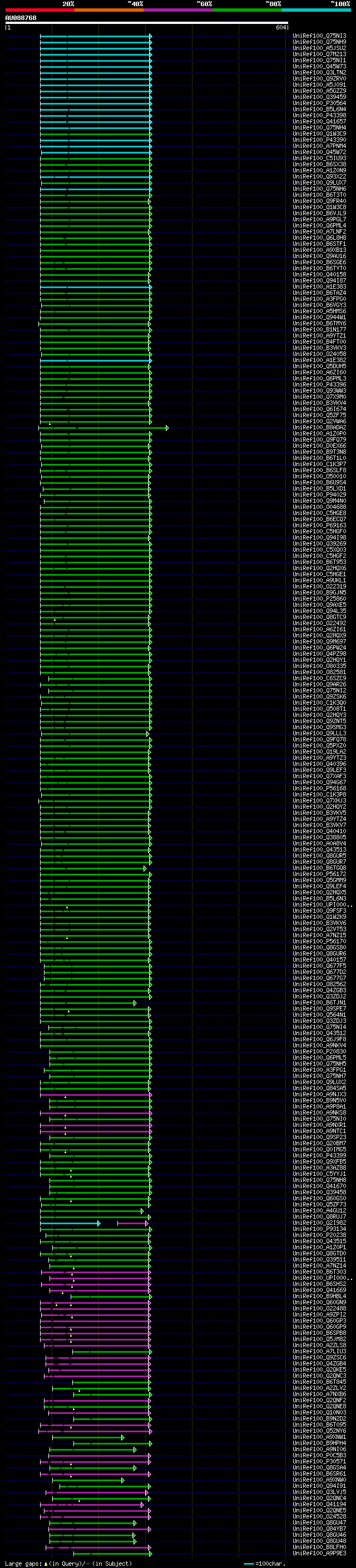356x1568 pixels.
Task: Click the query end position 604
Action: click(x=280, y=27)
